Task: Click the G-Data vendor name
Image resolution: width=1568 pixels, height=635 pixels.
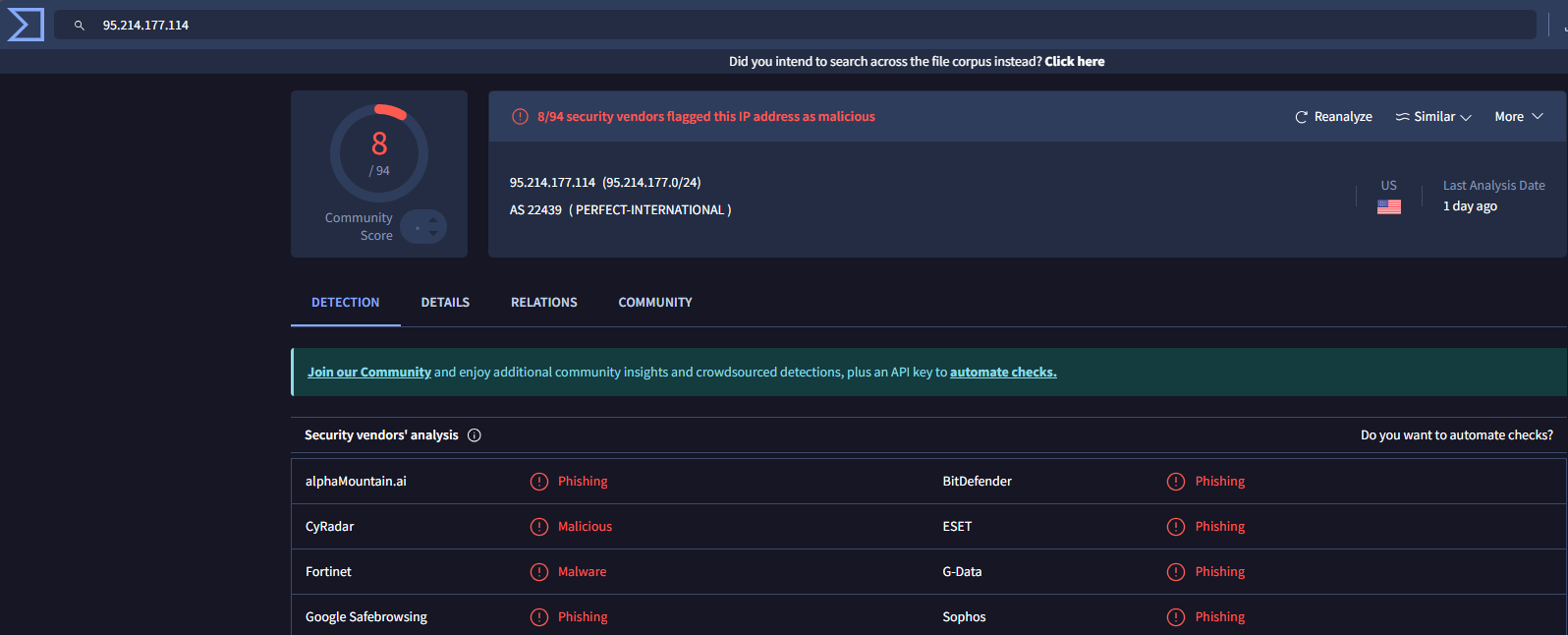Action: coord(962,572)
